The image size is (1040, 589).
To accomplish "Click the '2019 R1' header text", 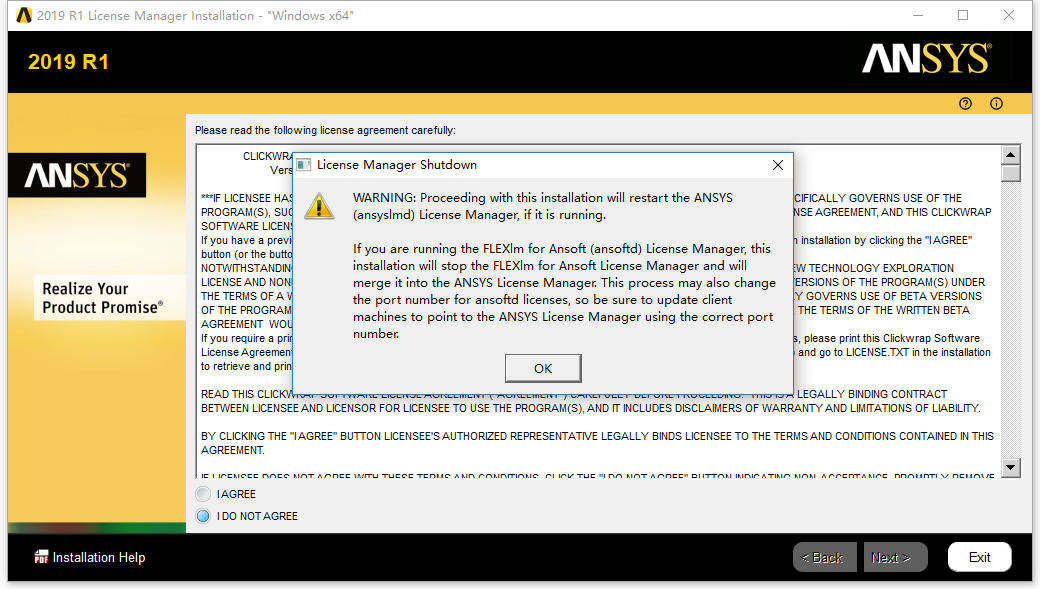I will (68, 62).
